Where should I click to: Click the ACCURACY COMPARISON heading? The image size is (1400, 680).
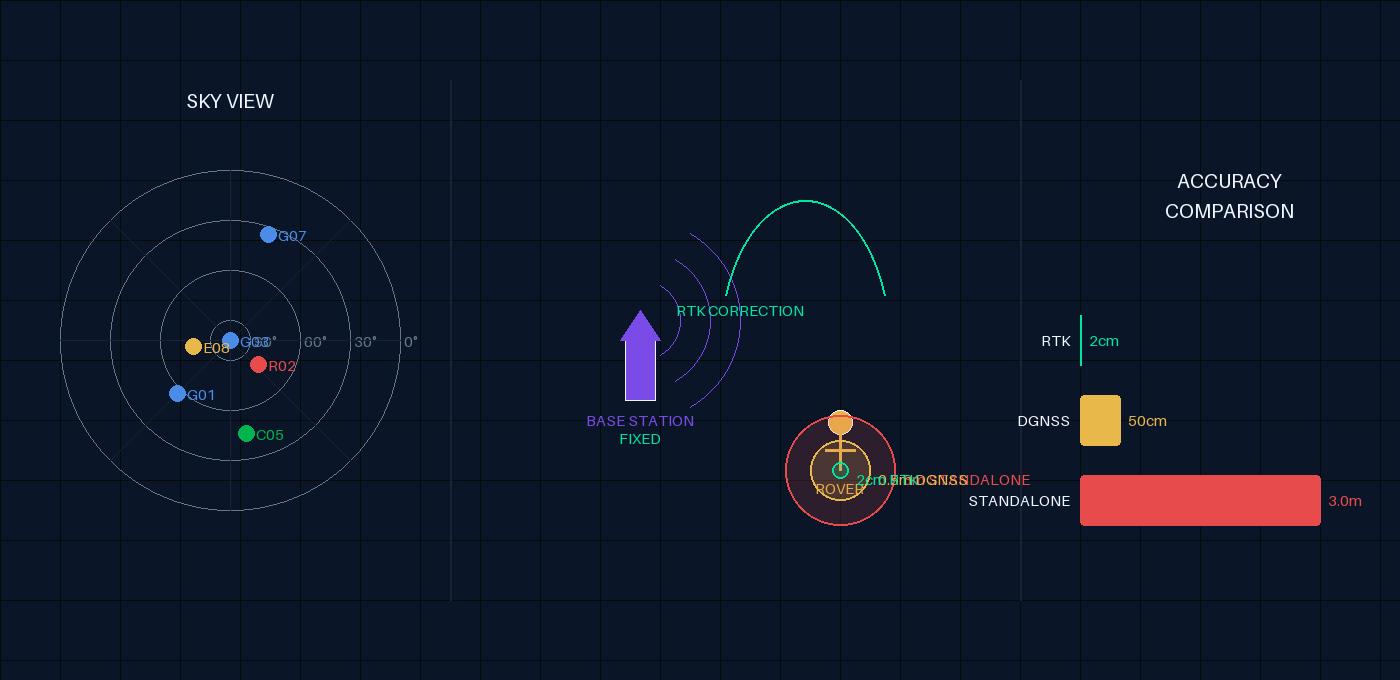click(x=1229, y=196)
